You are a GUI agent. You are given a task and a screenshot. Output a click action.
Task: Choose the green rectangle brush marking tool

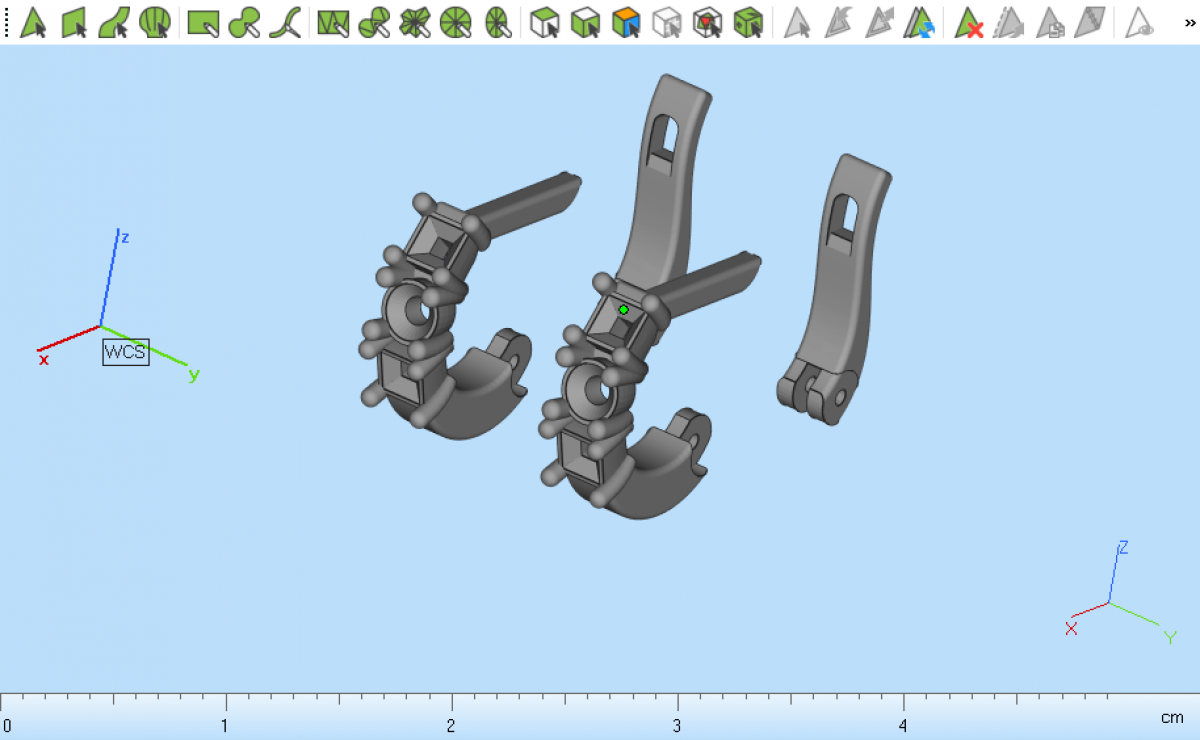pos(203,22)
